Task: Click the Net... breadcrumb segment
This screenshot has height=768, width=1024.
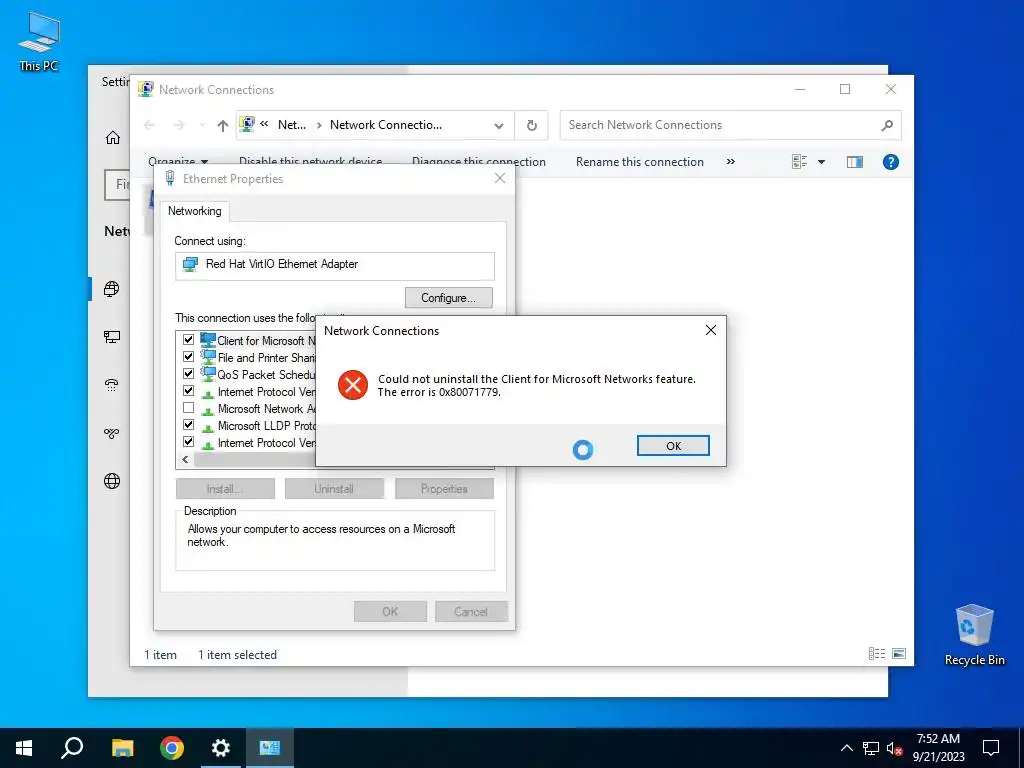Action: click(291, 125)
